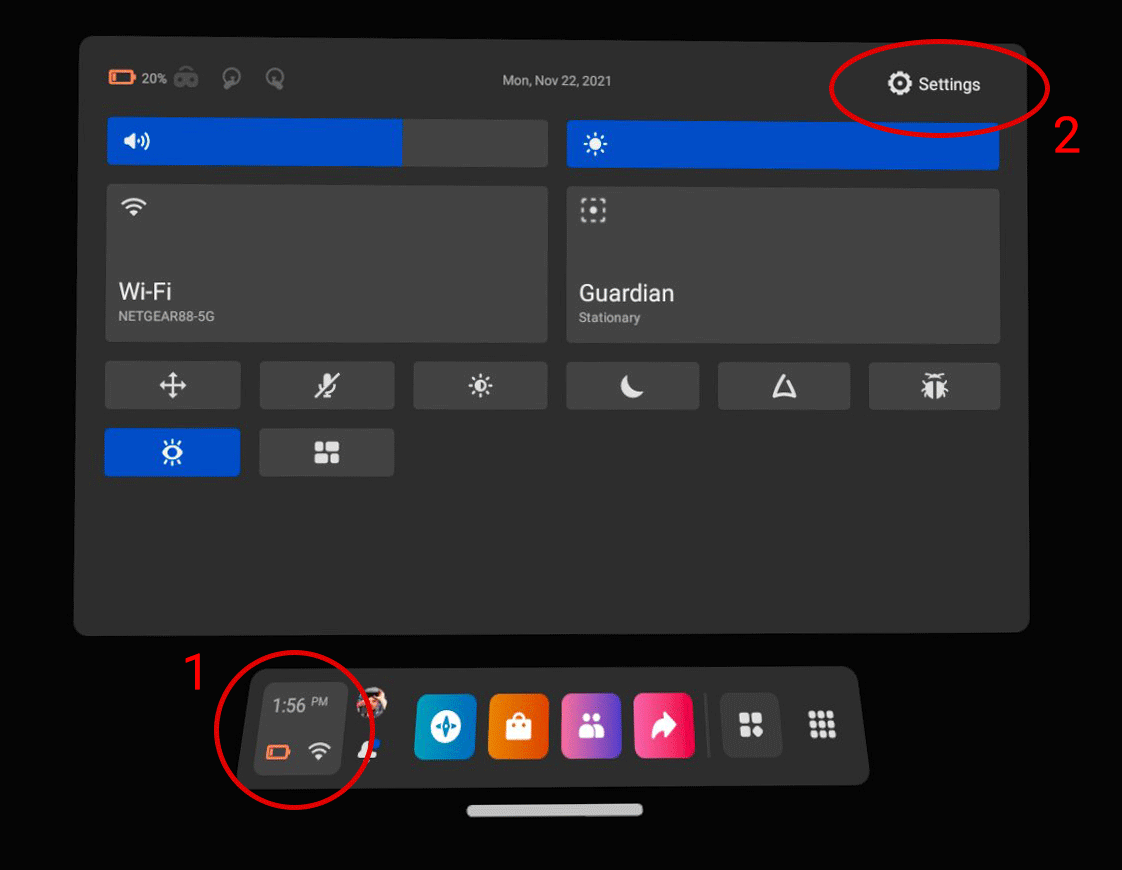Image resolution: width=1122 pixels, height=870 pixels.
Task: Open the Store shopping bag app
Action: click(x=518, y=726)
